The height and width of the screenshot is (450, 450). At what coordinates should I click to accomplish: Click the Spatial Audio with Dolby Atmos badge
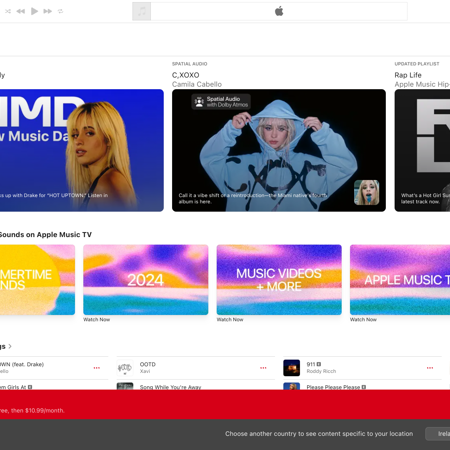(221, 102)
